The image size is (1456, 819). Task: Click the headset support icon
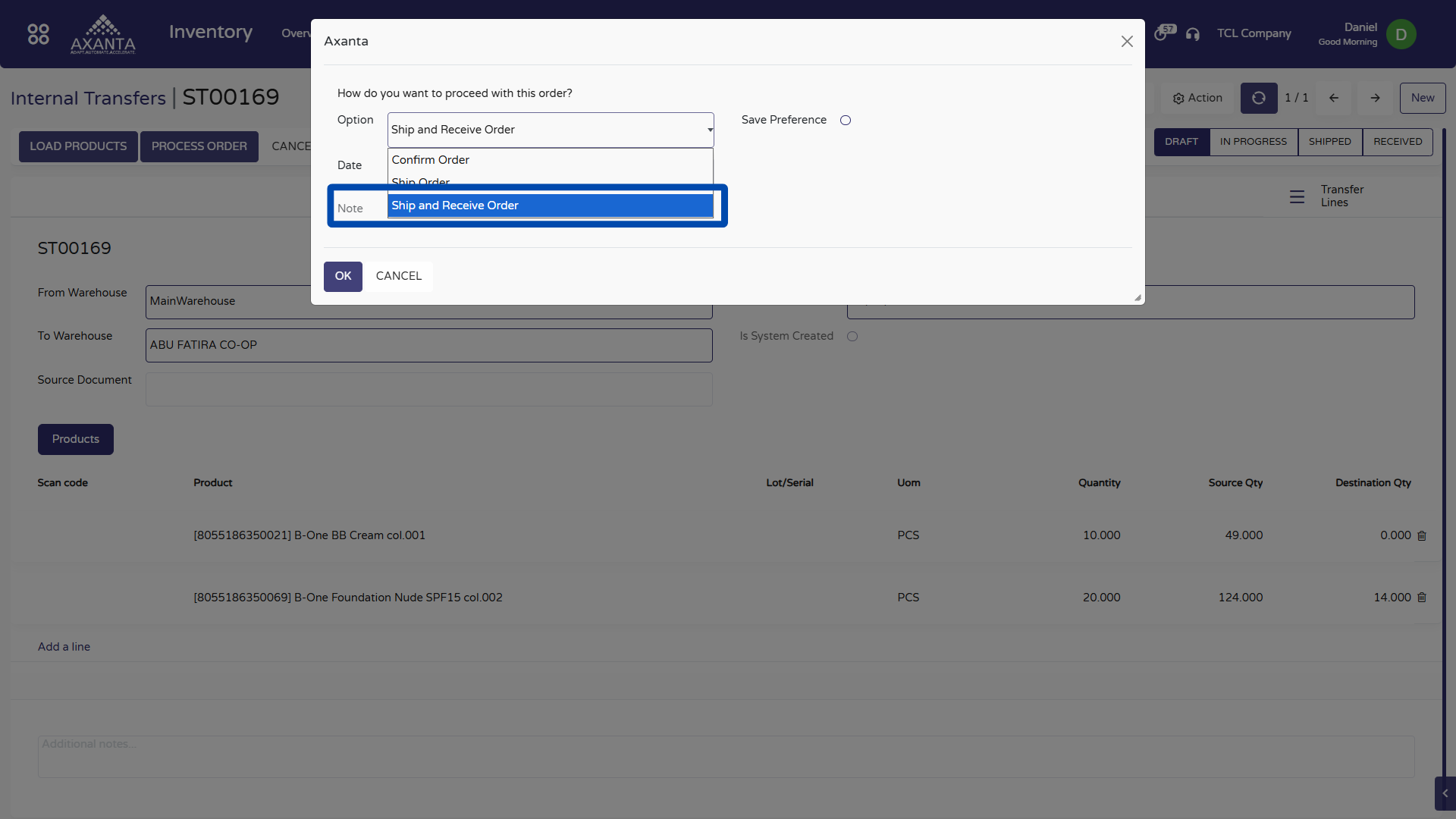click(x=1193, y=34)
